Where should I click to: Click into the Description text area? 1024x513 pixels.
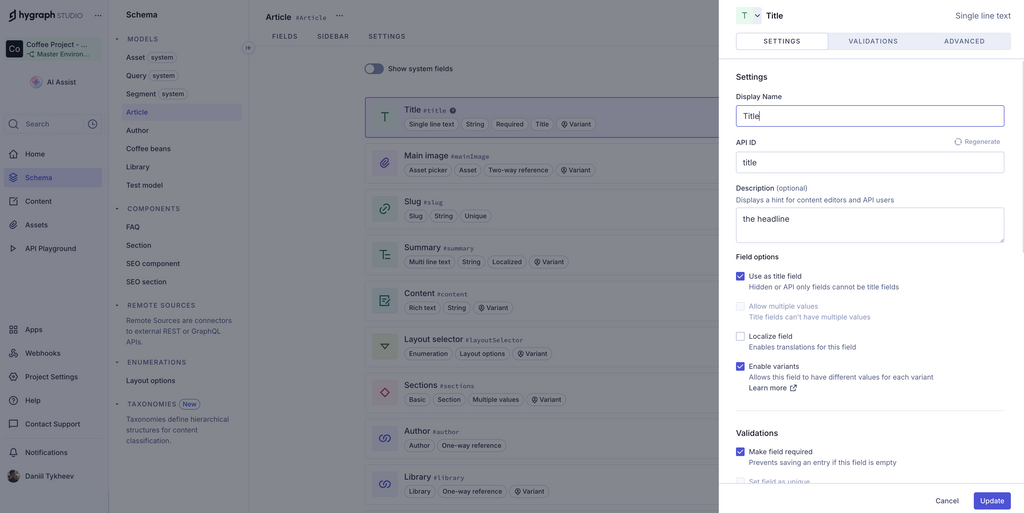869,225
